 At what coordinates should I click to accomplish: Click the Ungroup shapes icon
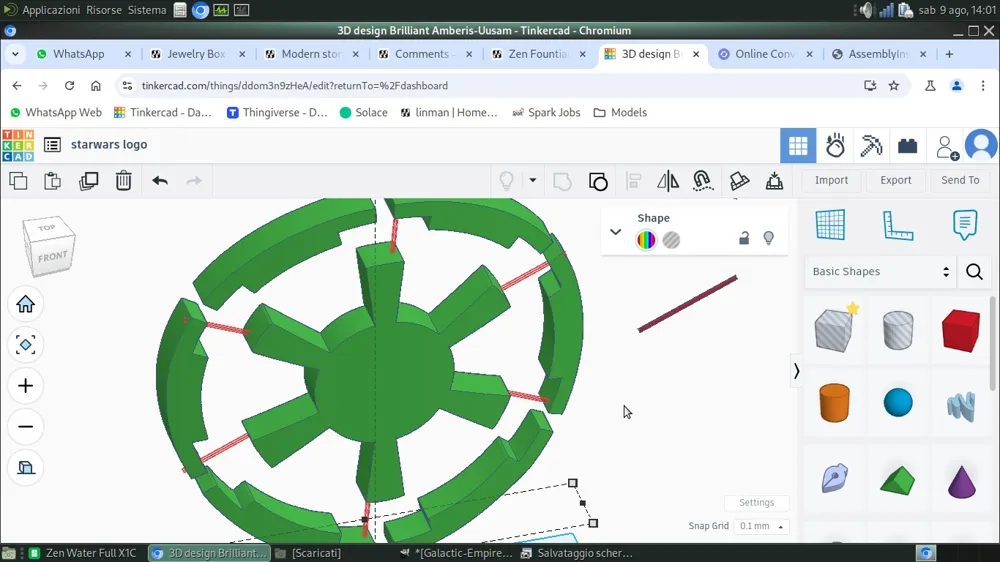pyautogui.click(x=598, y=181)
